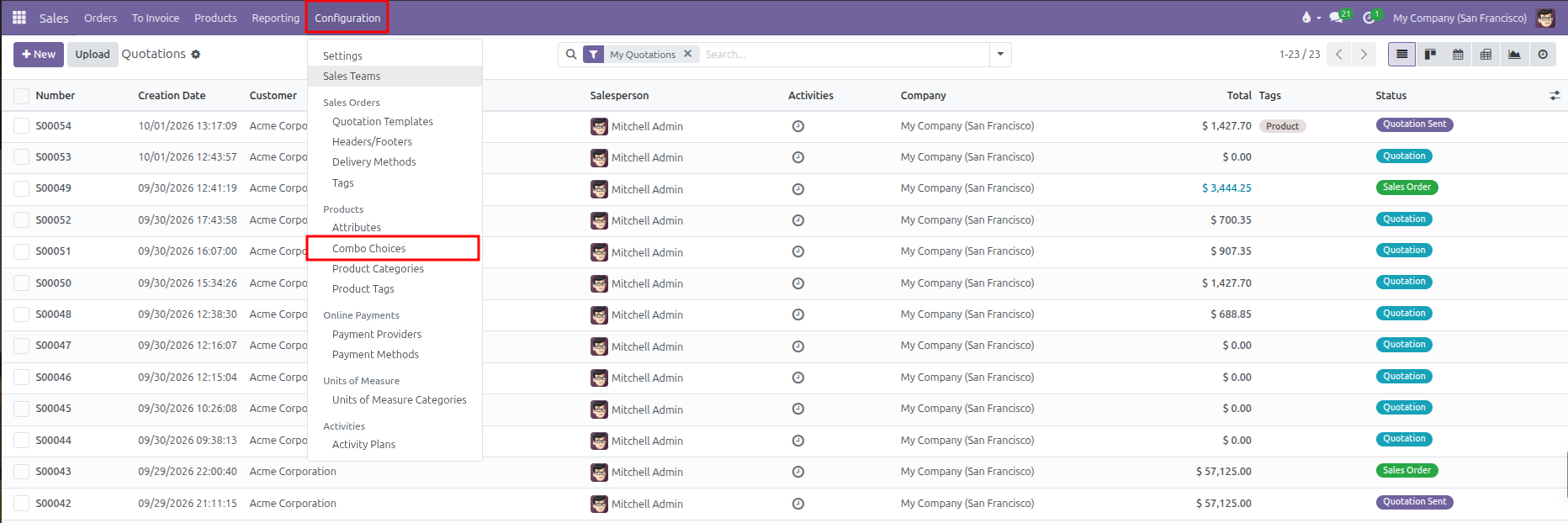Open the Orders menu

(x=101, y=18)
